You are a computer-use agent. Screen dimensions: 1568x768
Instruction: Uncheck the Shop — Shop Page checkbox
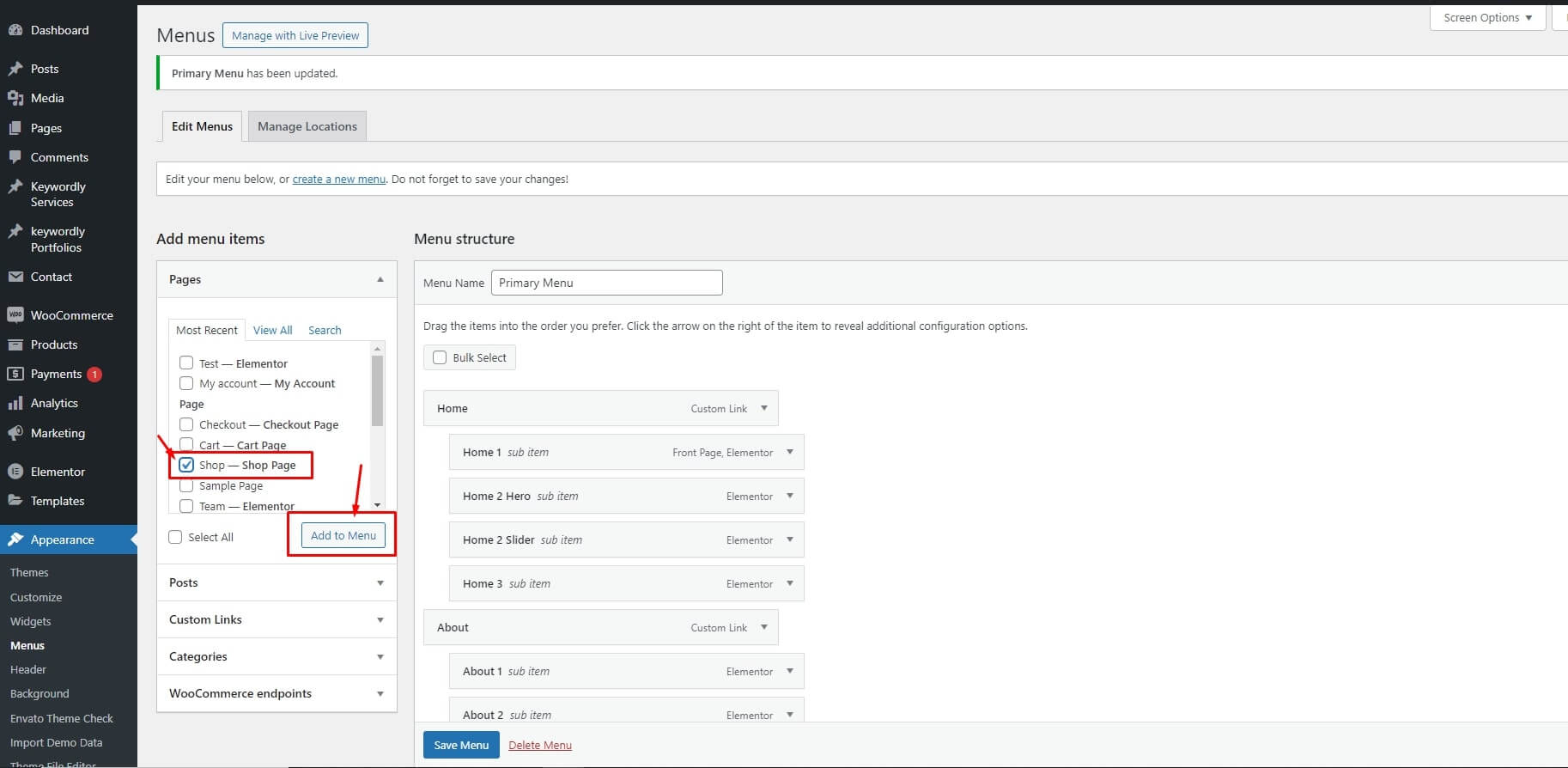point(186,465)
